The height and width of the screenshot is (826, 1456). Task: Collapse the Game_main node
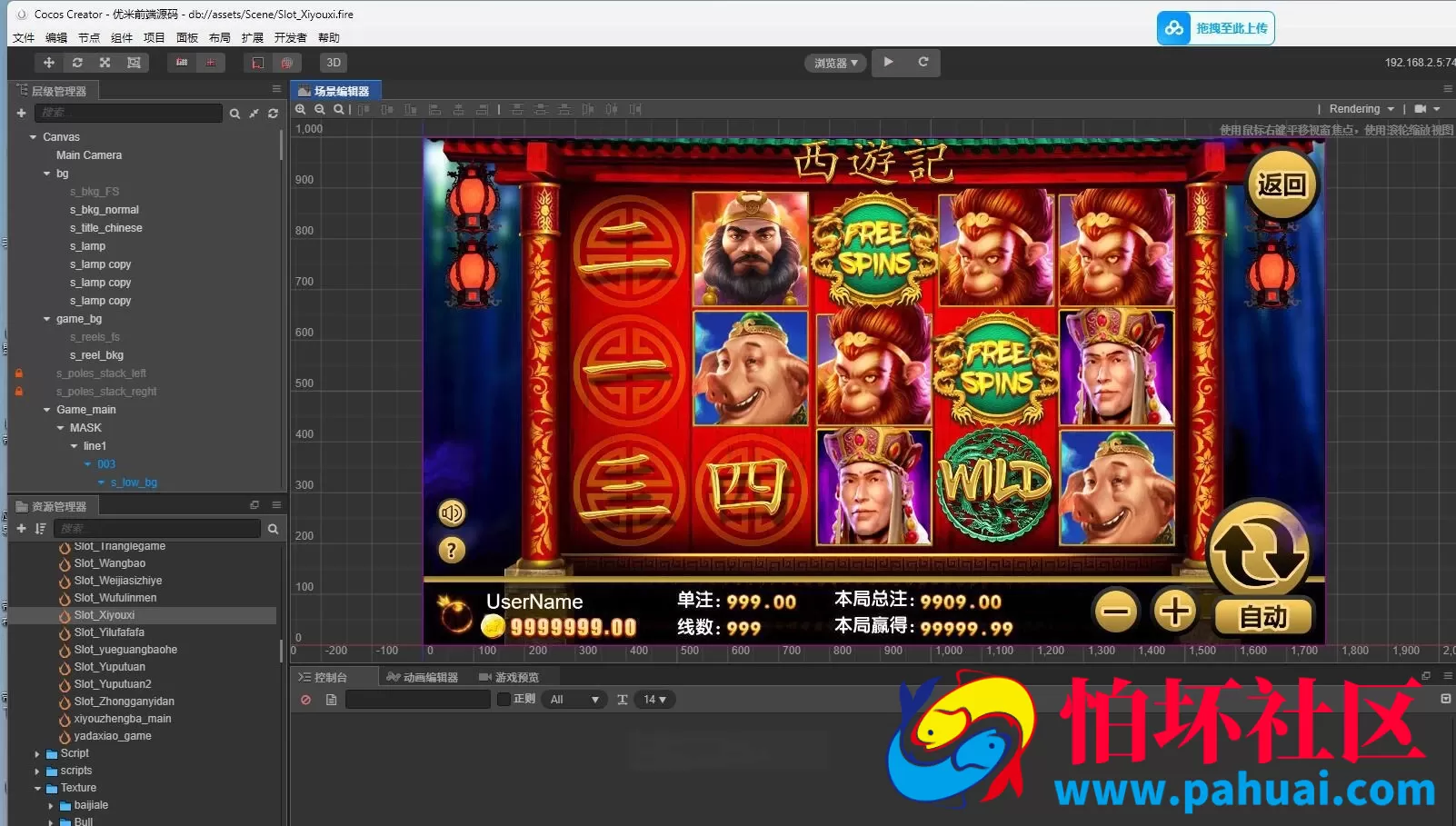coord(47,410)
